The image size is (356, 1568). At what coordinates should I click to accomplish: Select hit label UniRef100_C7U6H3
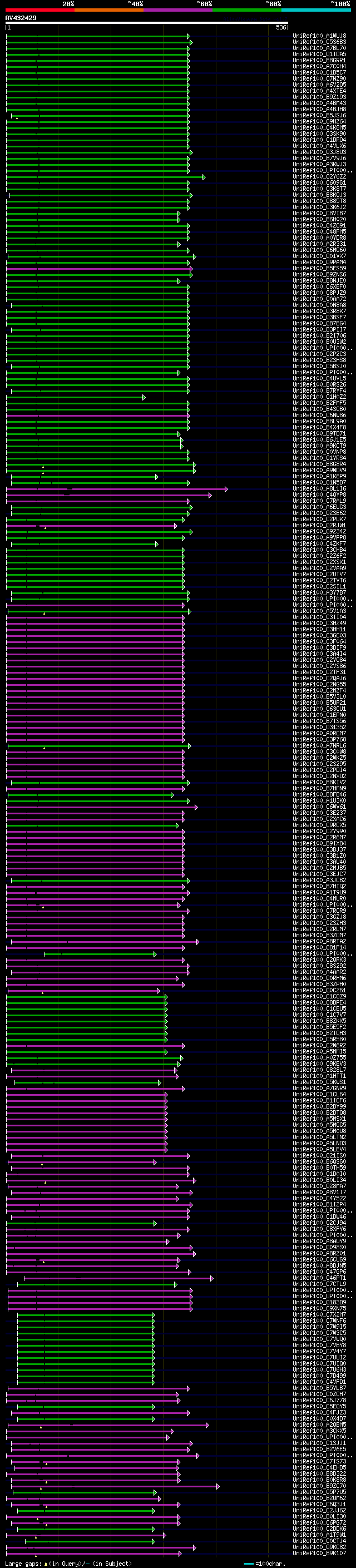tap(319, 1369)
